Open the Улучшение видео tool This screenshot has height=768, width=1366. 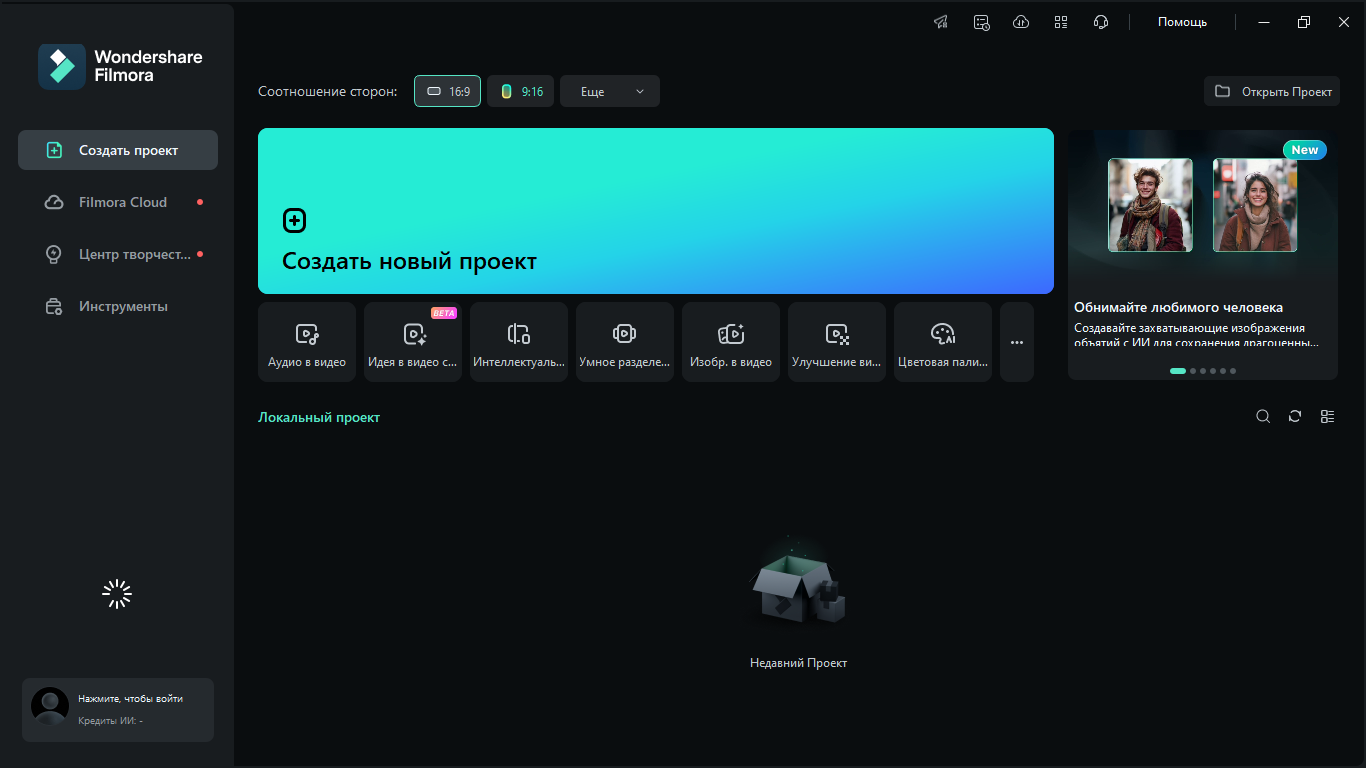(x=837, y=342)
